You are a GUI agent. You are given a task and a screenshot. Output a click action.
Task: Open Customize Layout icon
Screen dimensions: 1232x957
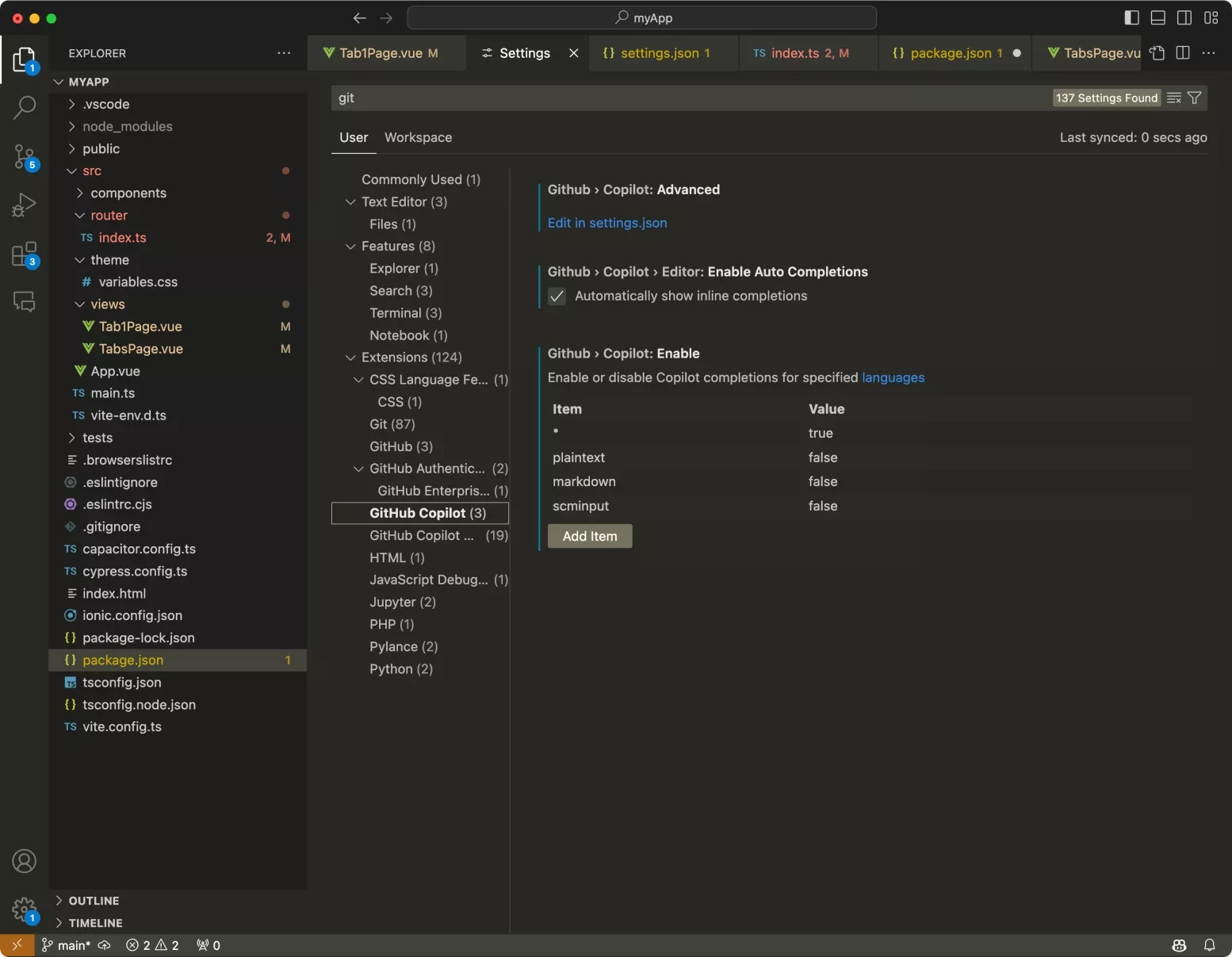pyautogui.click(x=1211, y=17)
